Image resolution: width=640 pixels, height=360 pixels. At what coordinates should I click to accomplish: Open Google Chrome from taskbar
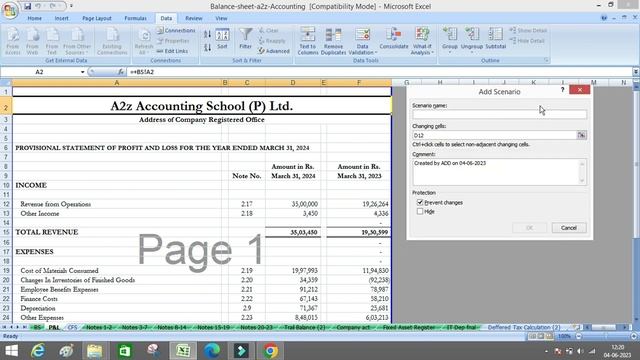[x=270, y=351]
